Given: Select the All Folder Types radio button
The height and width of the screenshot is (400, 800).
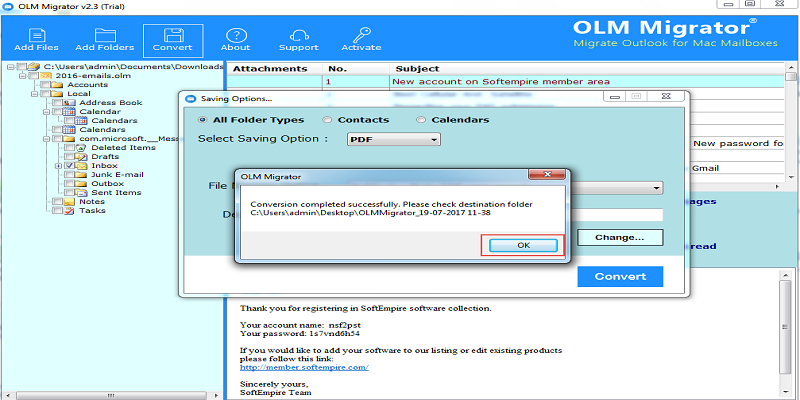Looking at the screenshot, I should (203, 120).
